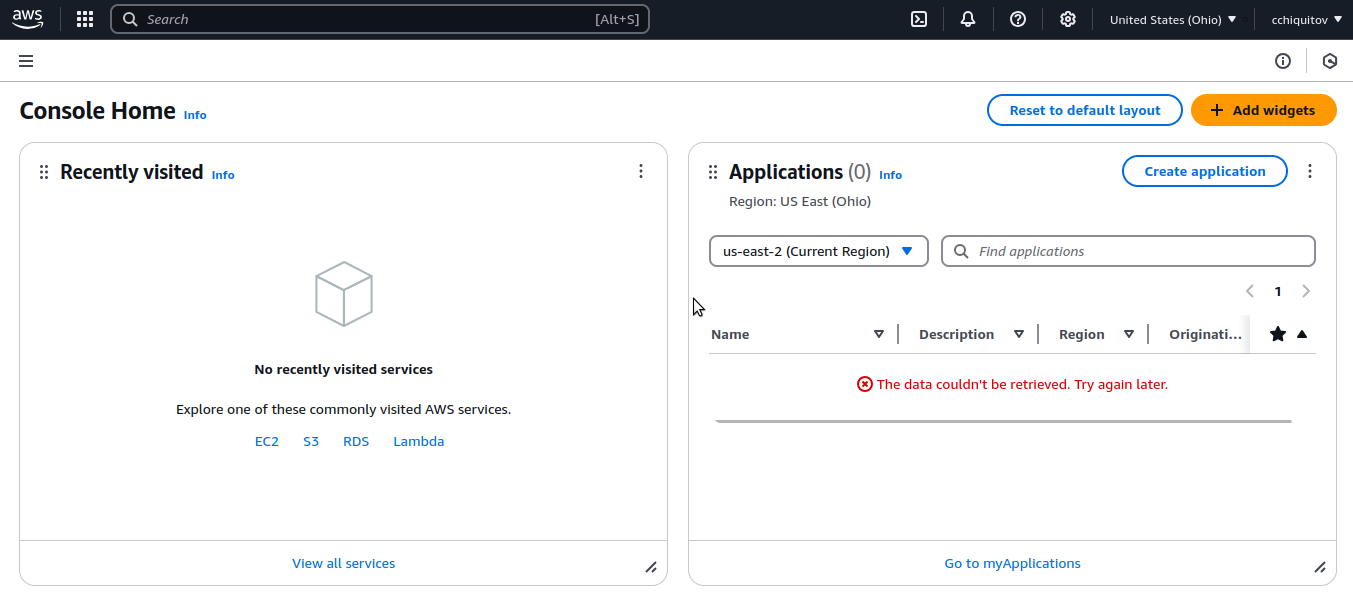This screenshot has width=1353, height=595.
Task: Go to next page of applications
Action: coord(1306,291)
